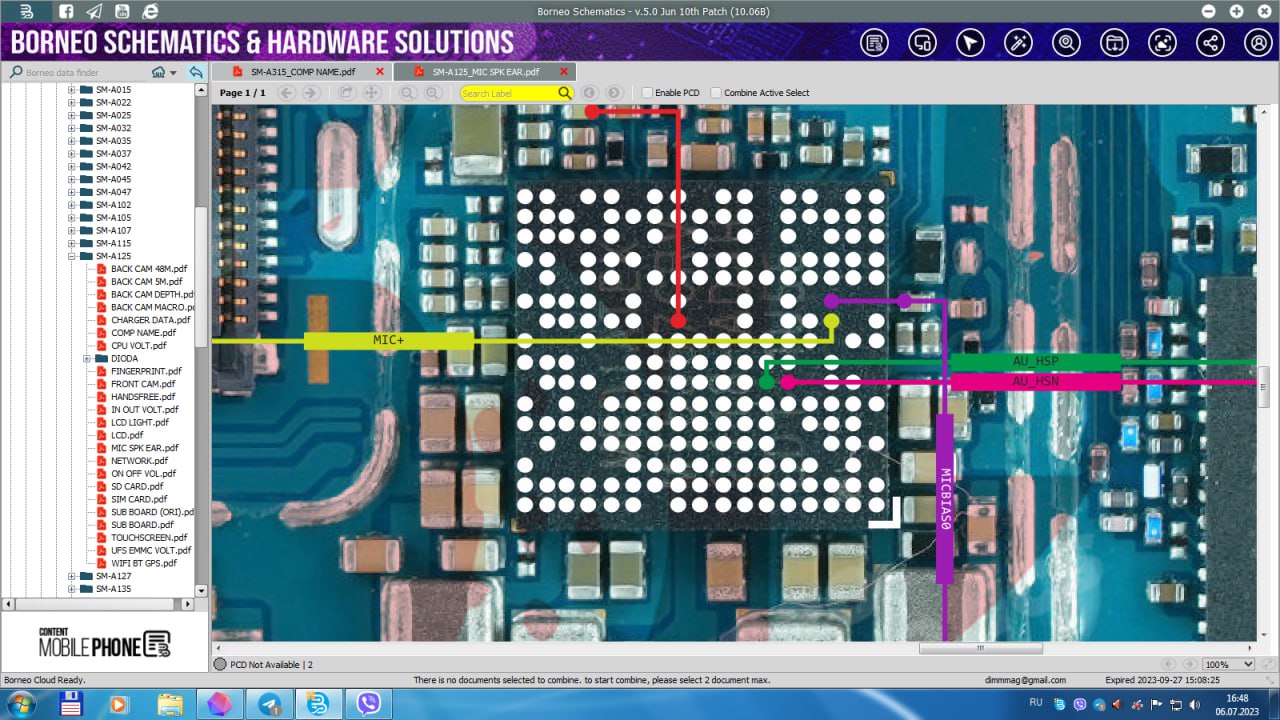Open UFS EMMC VOLT.pdf in tree
This screenshot has height=720, width=1280.
(x=150, y=550)
